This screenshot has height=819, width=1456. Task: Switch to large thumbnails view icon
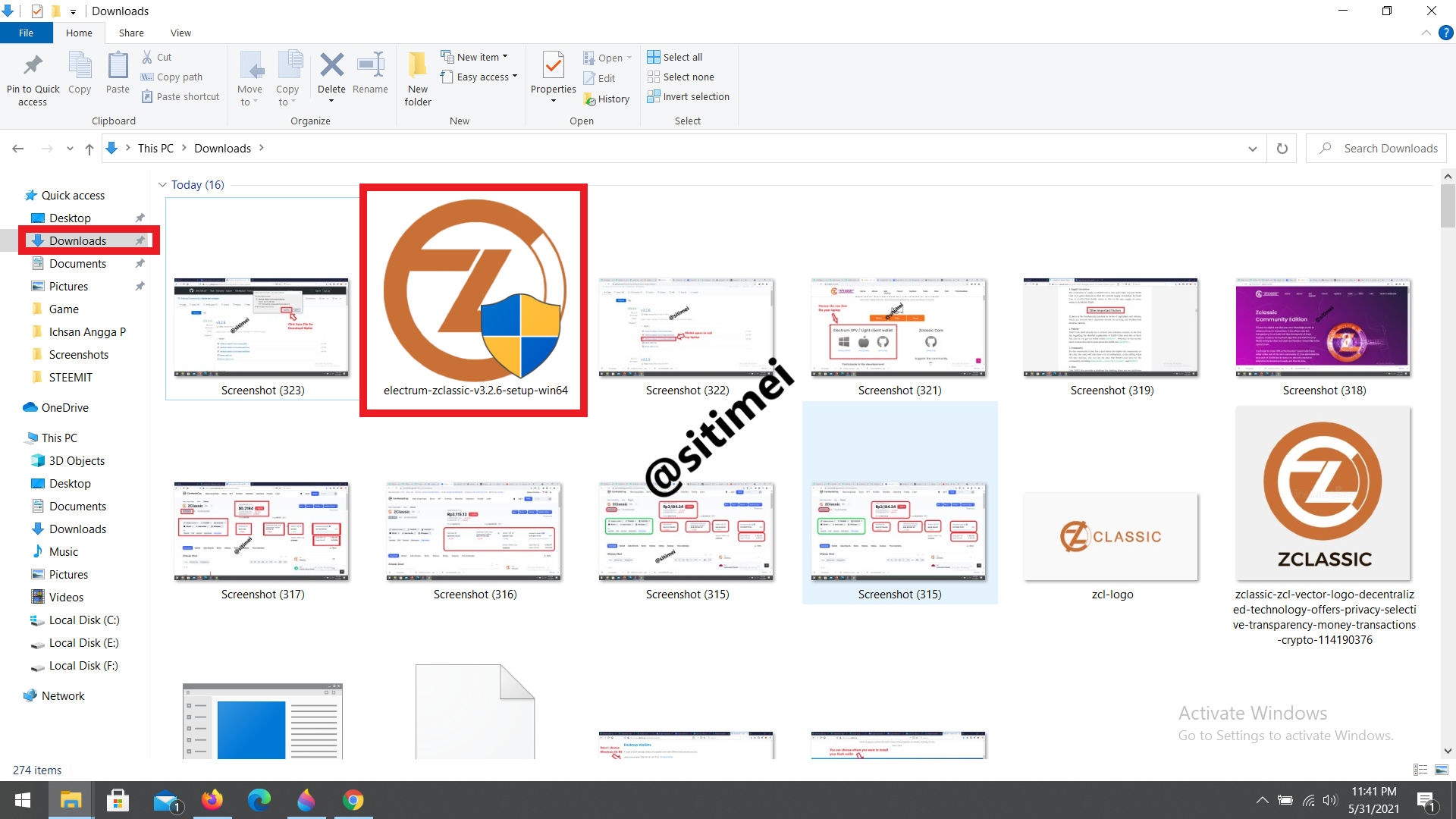pyautogui.click(x=1442, y=770)
